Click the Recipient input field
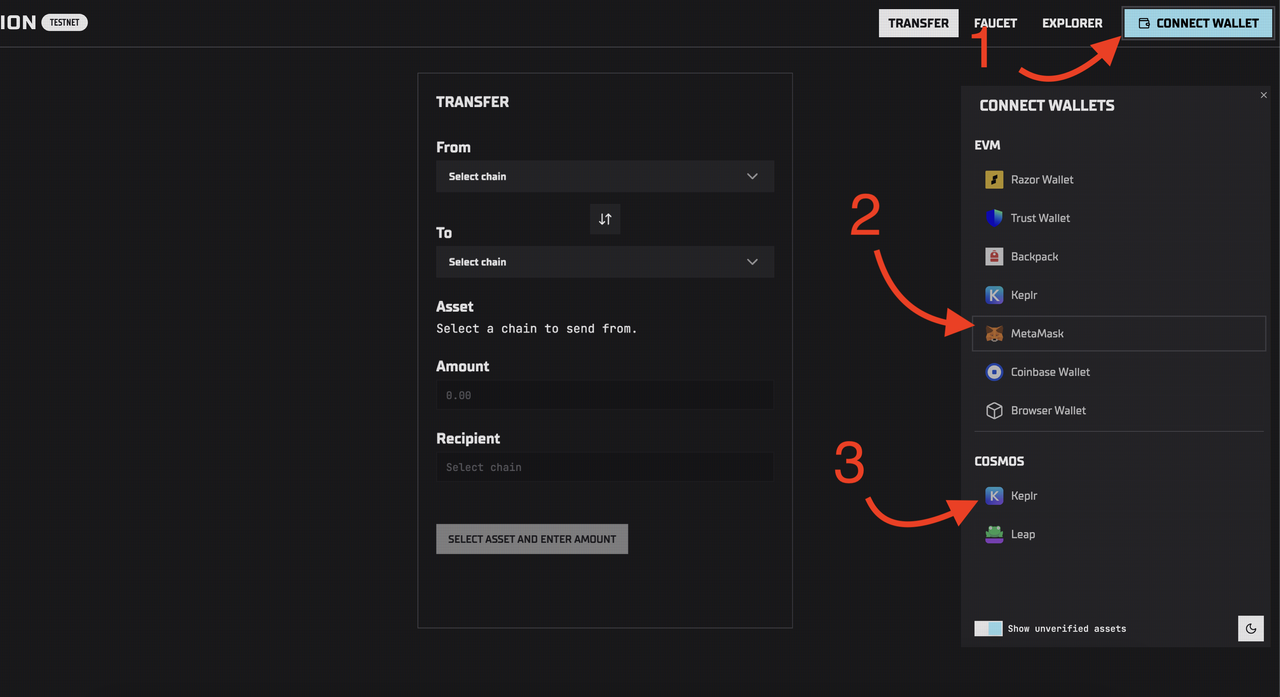Viewport: 1280px width, 697px height. coord(605,467)
